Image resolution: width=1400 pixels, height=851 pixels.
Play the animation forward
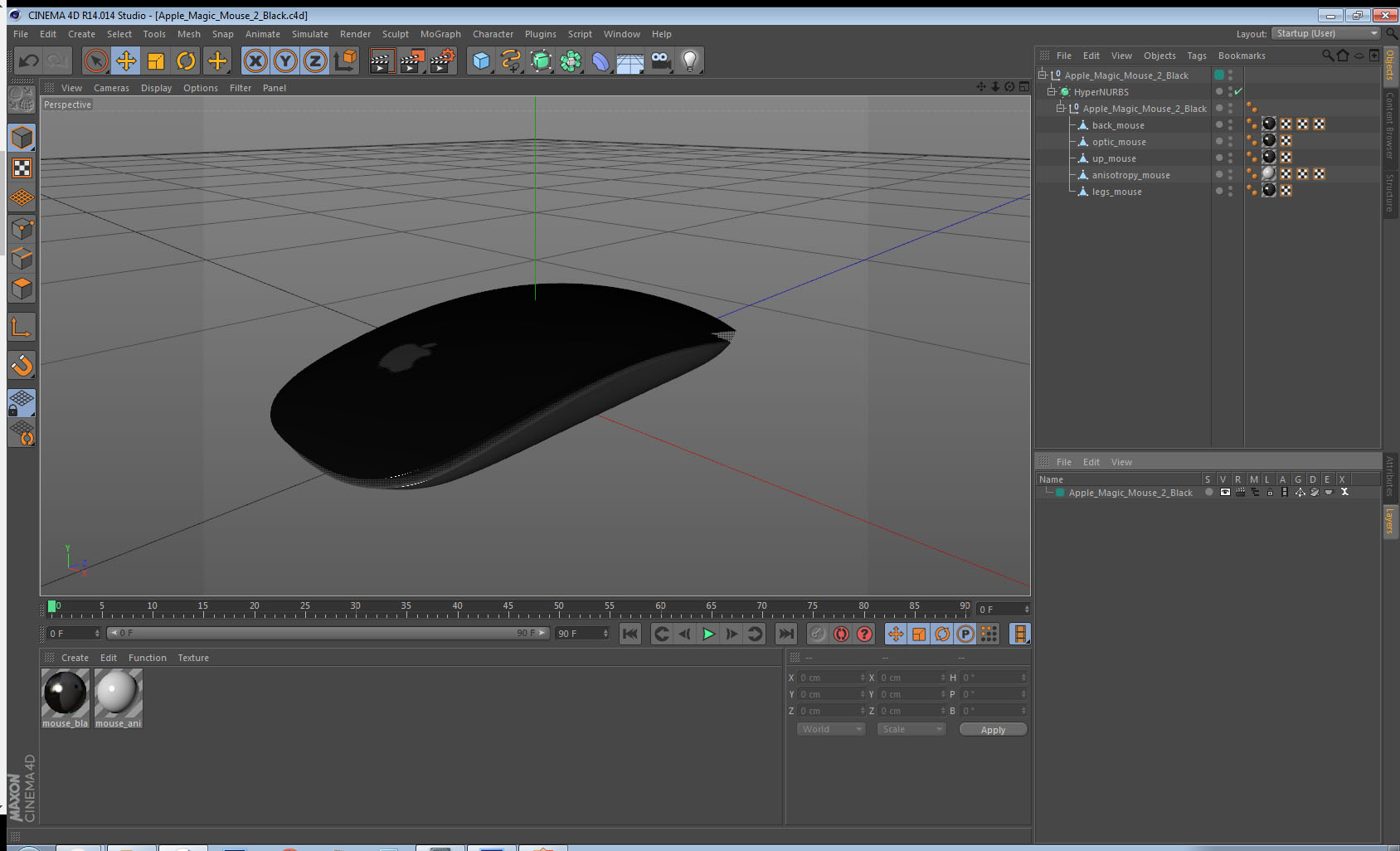pos(708,634)
